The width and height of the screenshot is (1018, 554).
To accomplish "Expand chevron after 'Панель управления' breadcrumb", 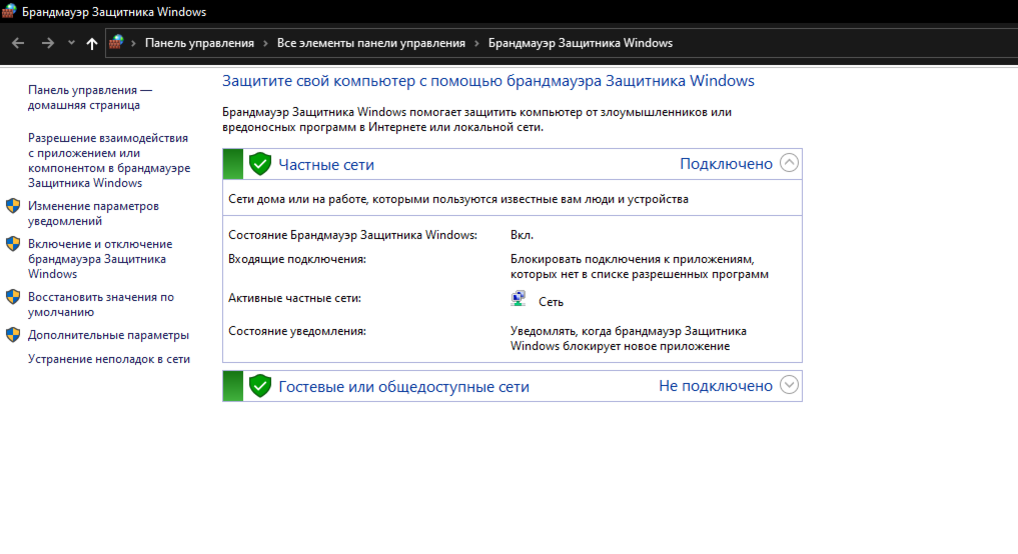I will 266,44.
